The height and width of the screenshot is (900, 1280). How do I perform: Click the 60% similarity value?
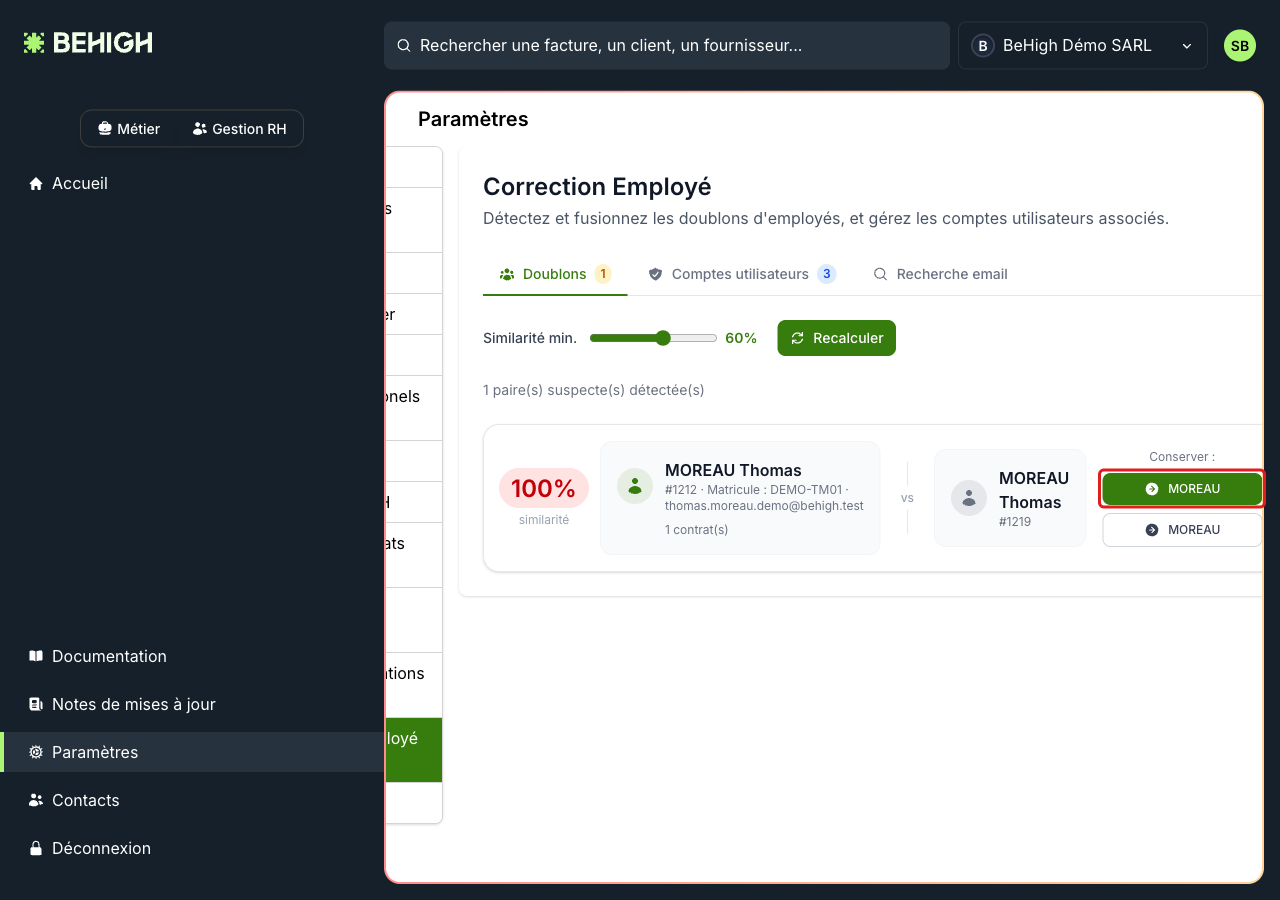click(741, 338)
